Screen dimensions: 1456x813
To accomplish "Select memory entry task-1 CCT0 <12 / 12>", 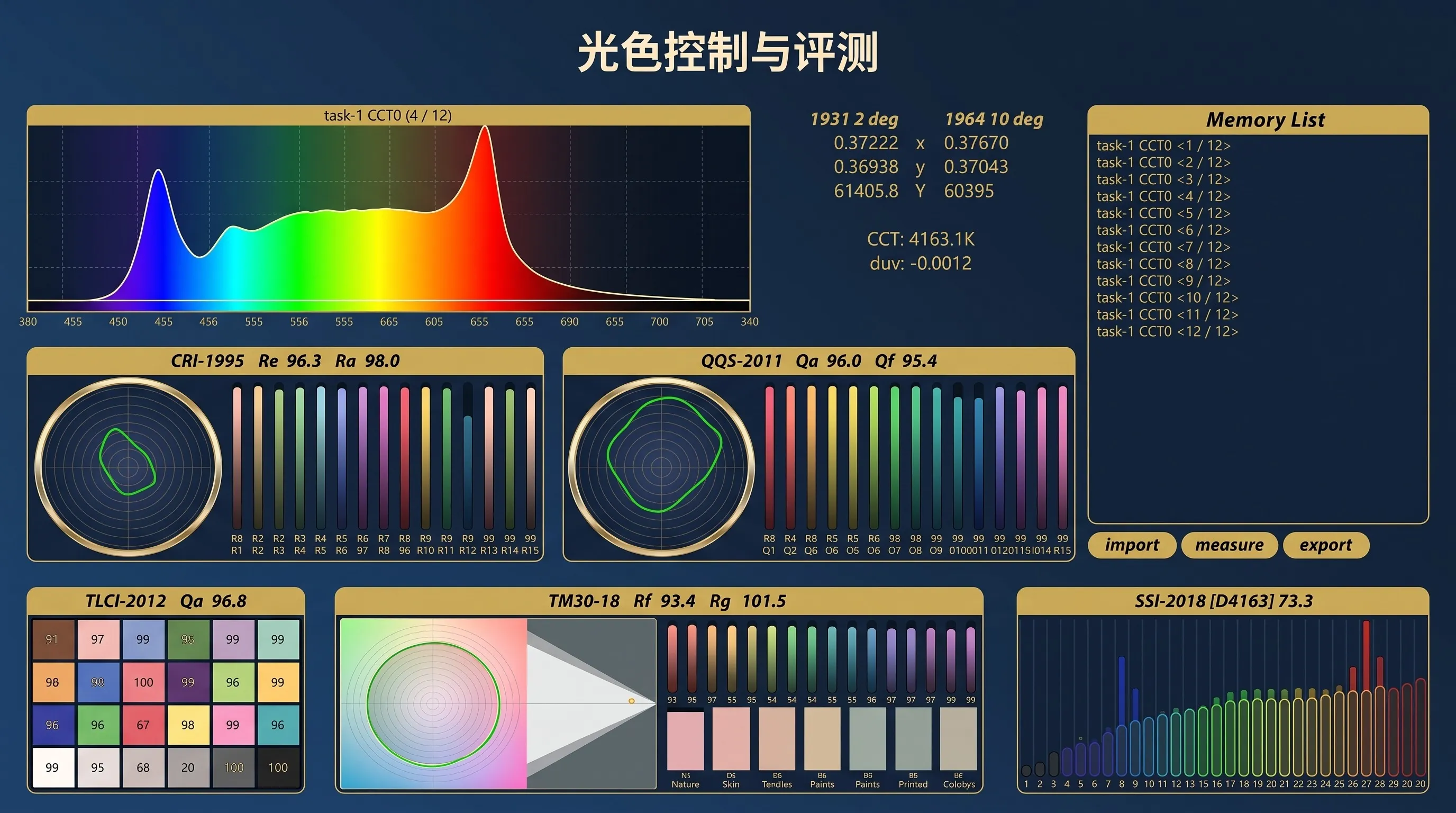I will (1167, 332).
